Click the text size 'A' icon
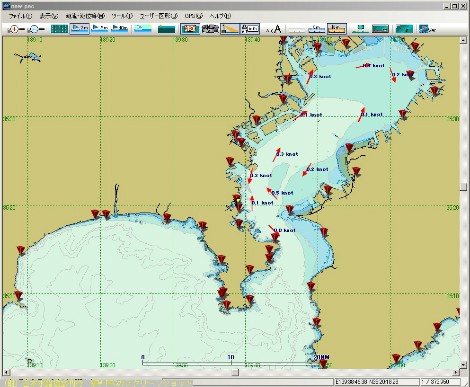This screenshot has width=470, height=387. [274, 29]
